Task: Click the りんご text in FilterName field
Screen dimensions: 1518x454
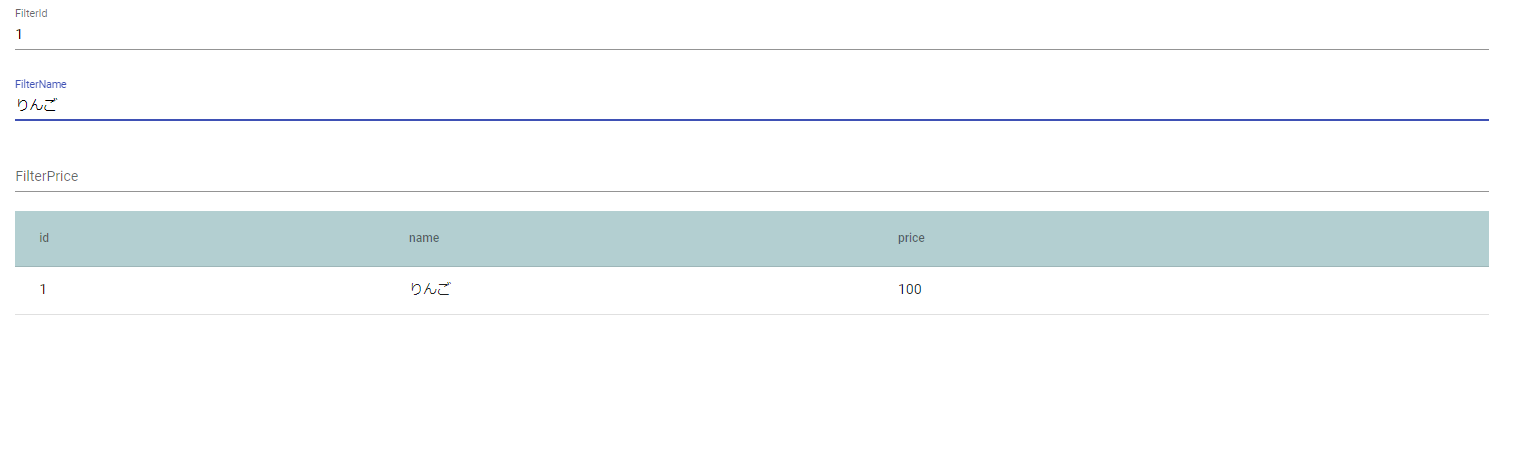Action: 37,105
